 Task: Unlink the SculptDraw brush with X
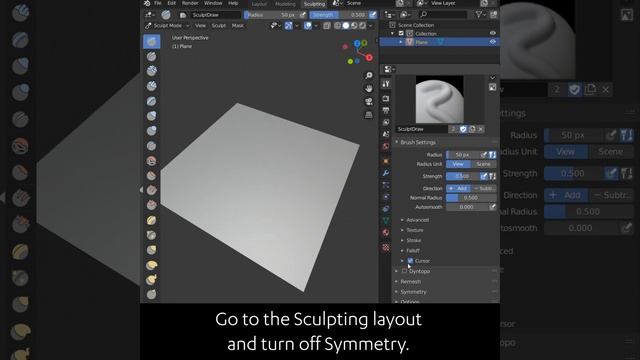480,129
